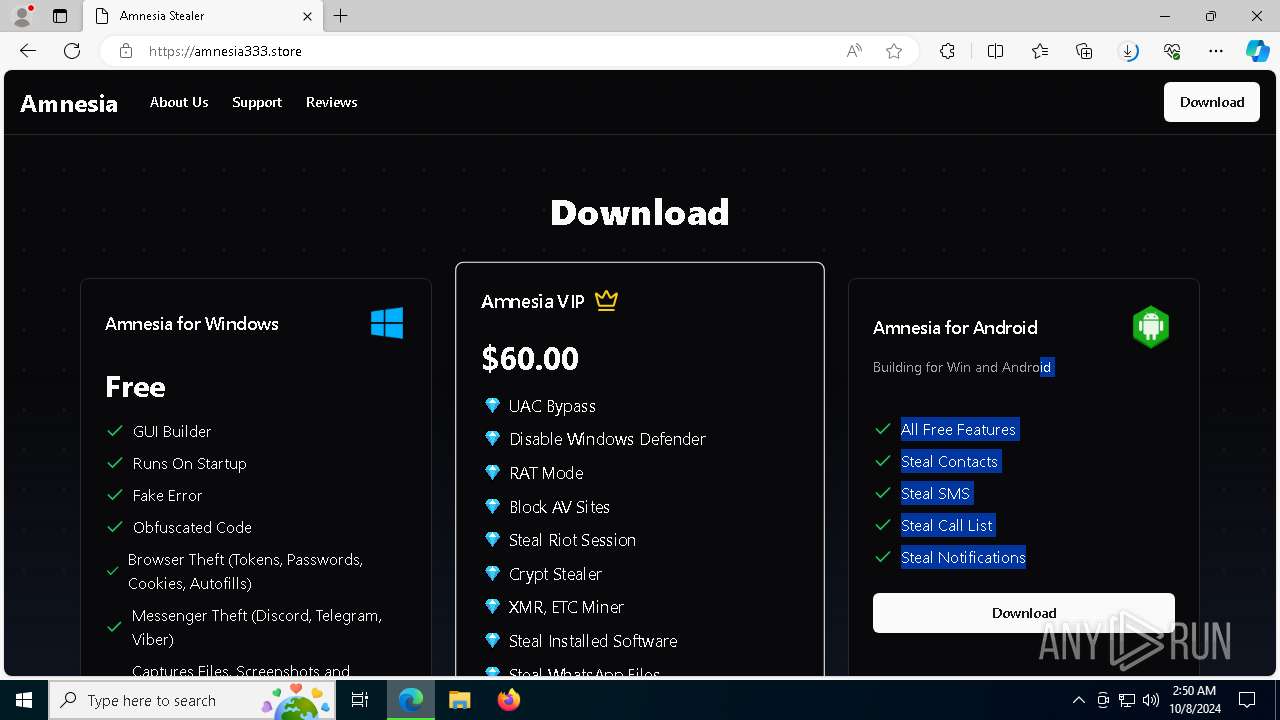The width and height of the screenshot is (1280, 720).
Task: Click the '$60.00' price text
Action: [x=530, y=358]
